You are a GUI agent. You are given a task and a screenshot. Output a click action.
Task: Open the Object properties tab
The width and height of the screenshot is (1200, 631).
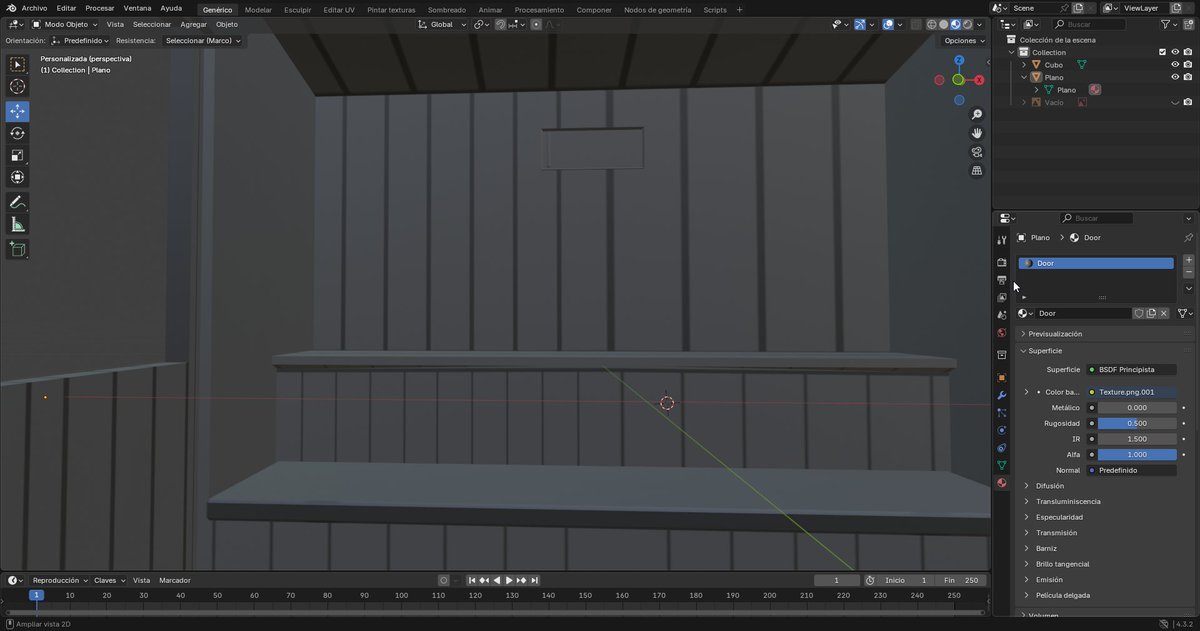(x=1001, y=378)
